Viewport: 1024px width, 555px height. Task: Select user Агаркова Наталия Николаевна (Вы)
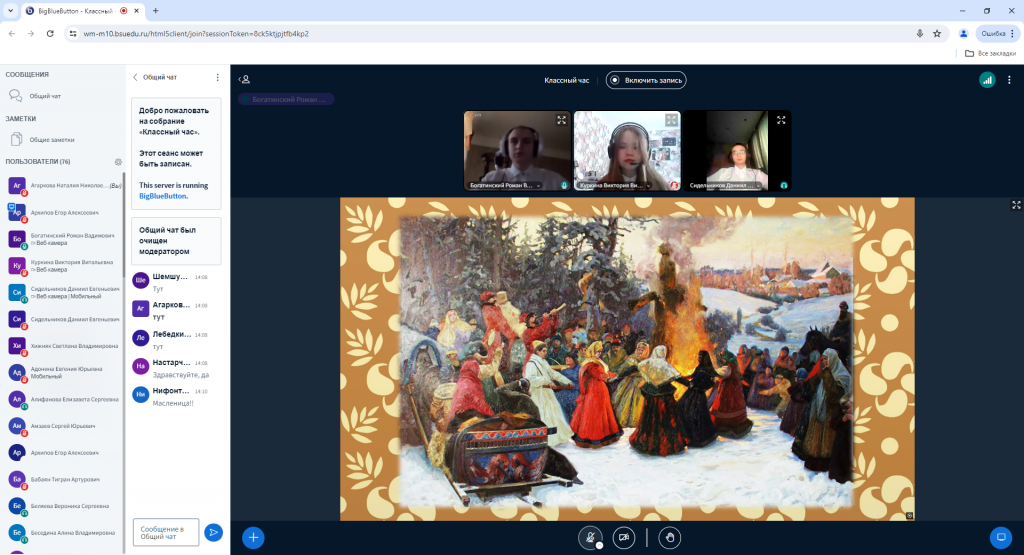pos(64,185)
